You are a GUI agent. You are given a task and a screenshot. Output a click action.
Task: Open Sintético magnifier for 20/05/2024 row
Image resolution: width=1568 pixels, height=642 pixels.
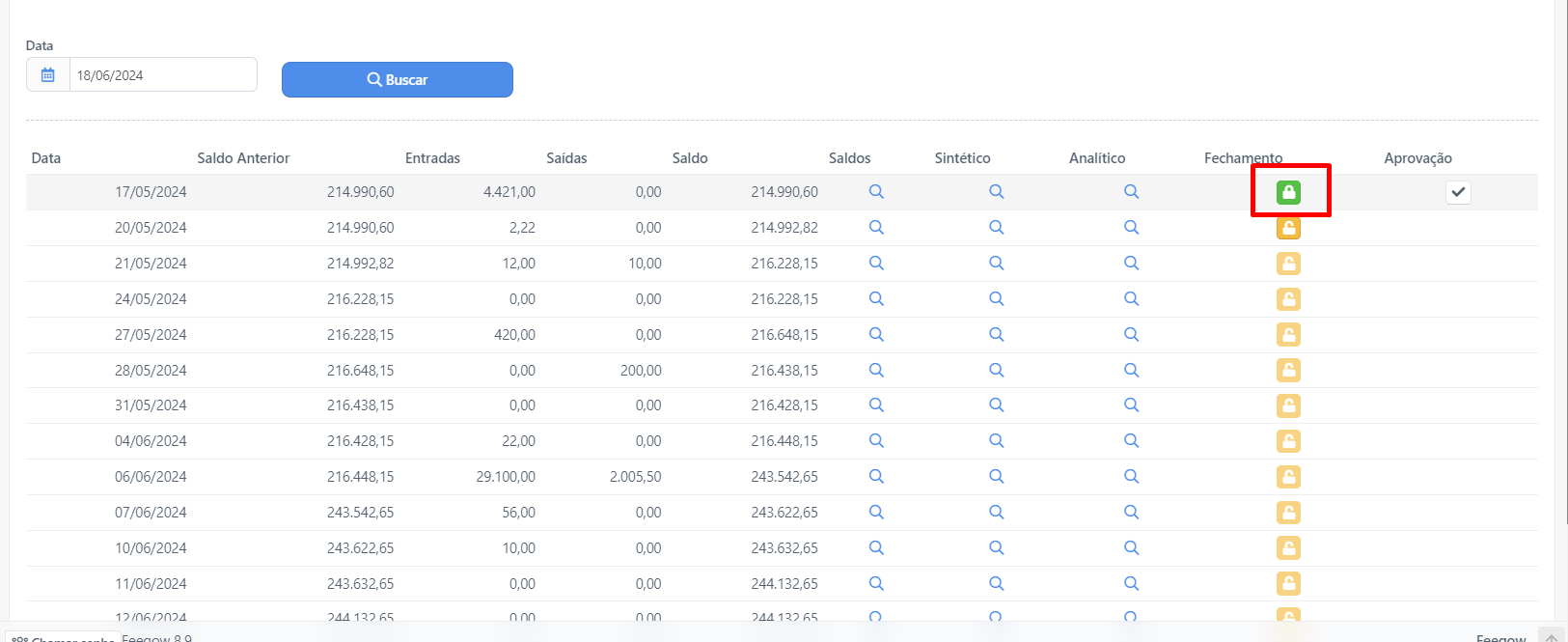coord(997,227)
